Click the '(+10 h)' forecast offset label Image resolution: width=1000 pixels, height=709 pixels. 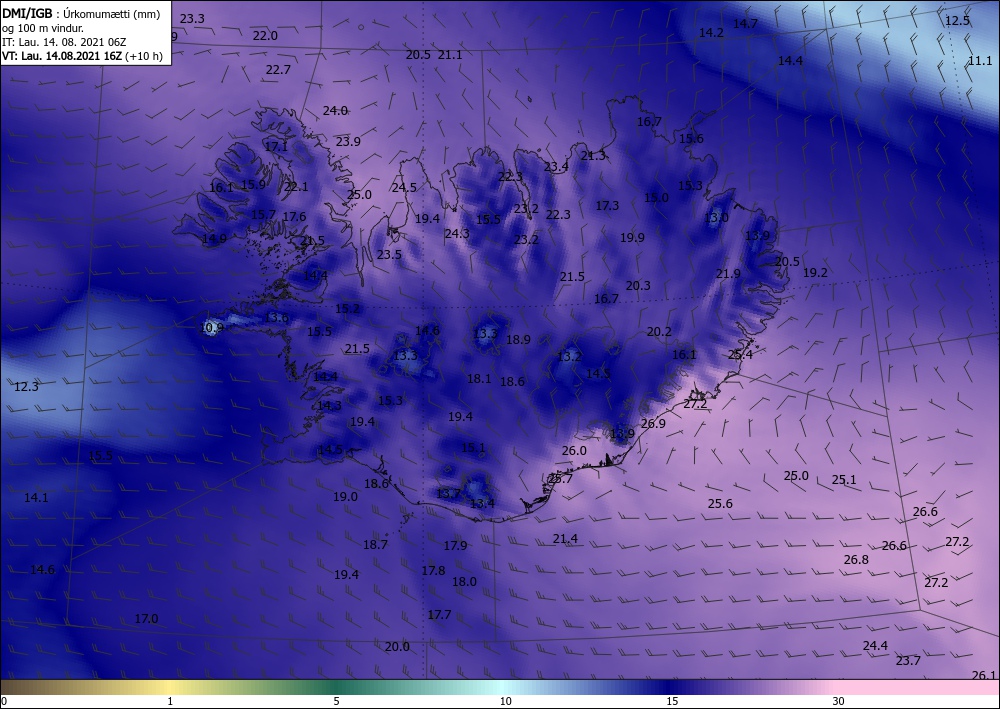click(x=143, y=56)
